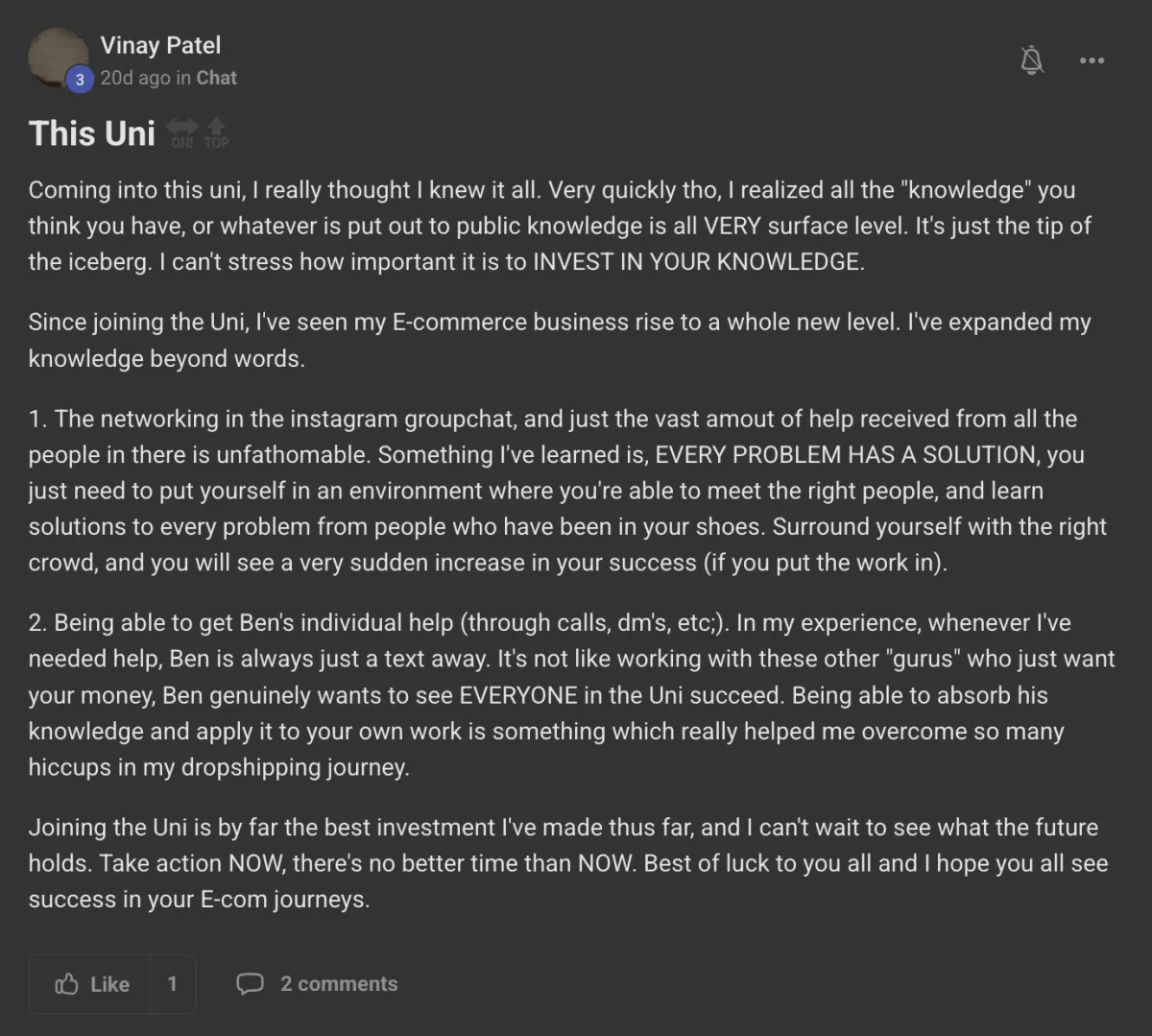Click point 1 about instagram groupchat networking
This screenshot has width=1152, height=1036.
[x=567, y=491]
